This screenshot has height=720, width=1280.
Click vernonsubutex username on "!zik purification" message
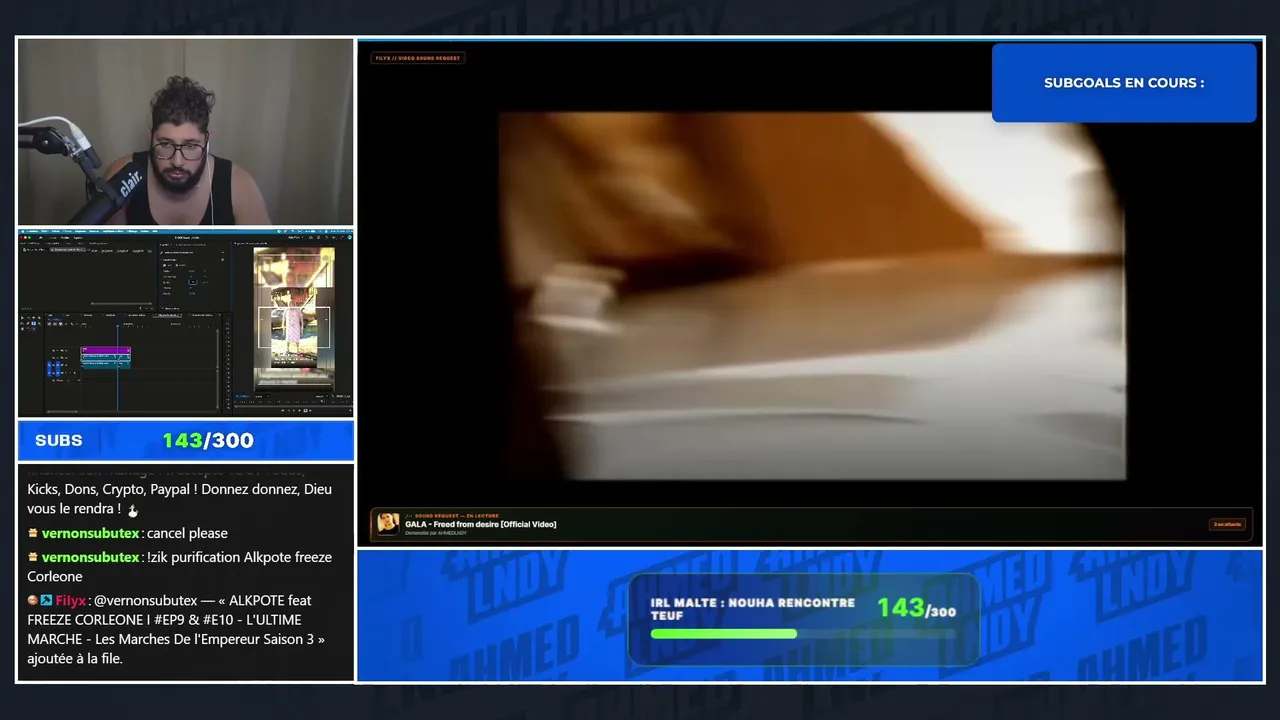pos(90,557)
